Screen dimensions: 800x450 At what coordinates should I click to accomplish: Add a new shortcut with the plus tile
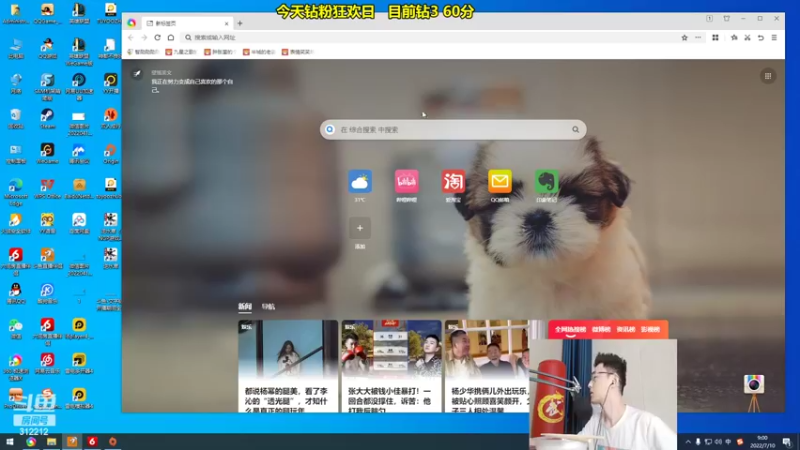tap(360, 228)
